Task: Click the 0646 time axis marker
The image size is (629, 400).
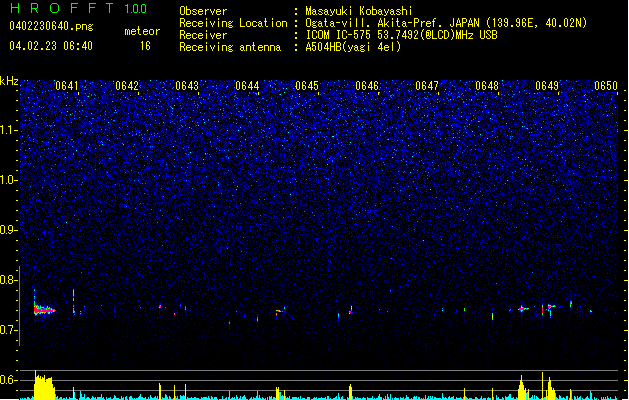Action: [x=367, y=86]
